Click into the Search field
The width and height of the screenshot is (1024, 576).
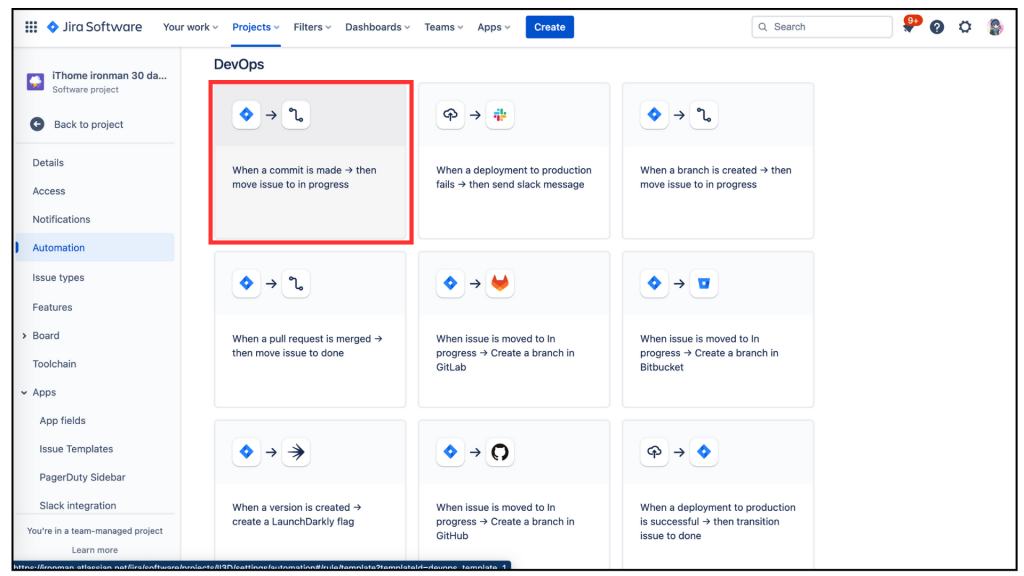(x=822, y=27)
